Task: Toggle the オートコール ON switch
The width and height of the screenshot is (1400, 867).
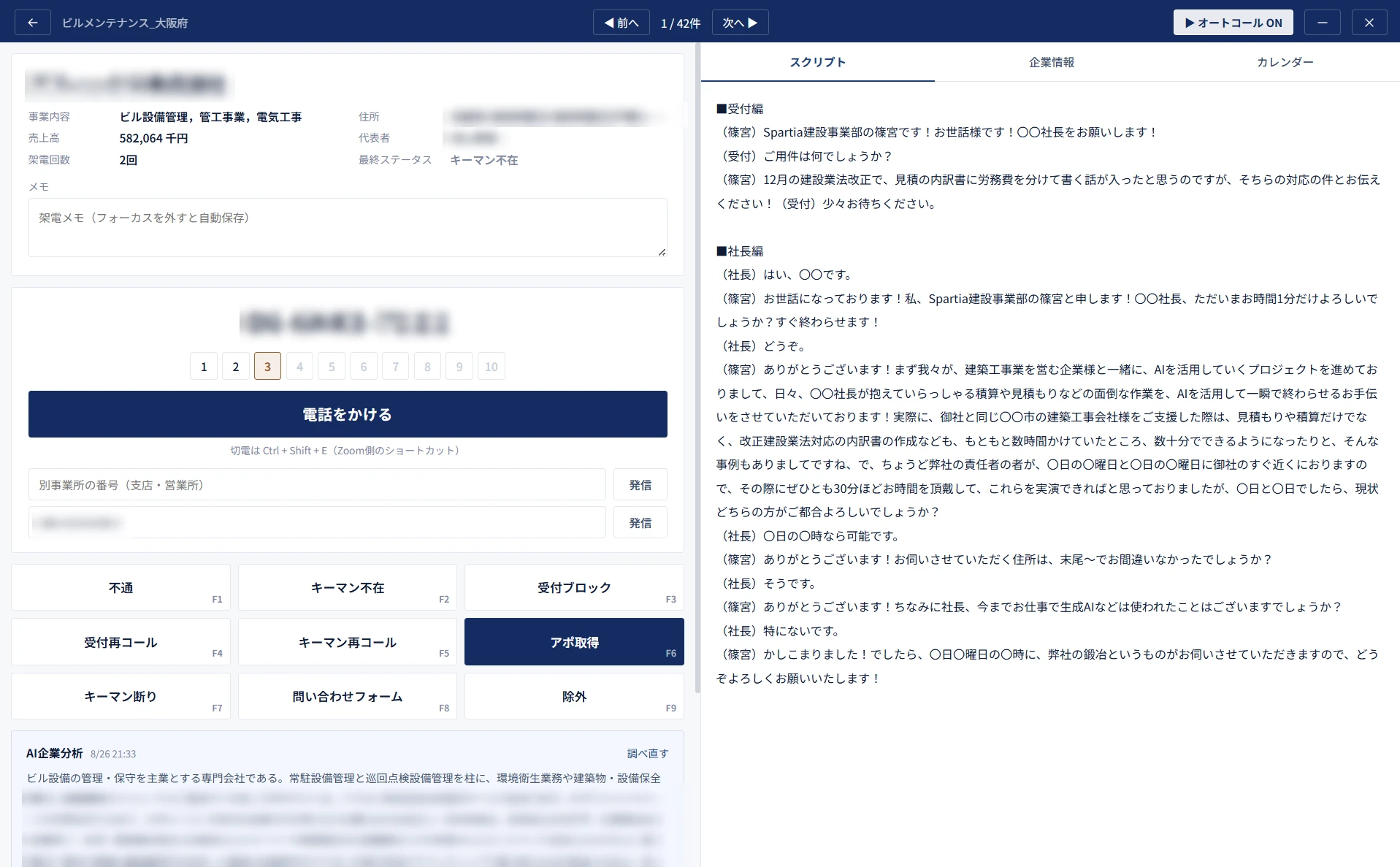Action: tap(1233, 23)
